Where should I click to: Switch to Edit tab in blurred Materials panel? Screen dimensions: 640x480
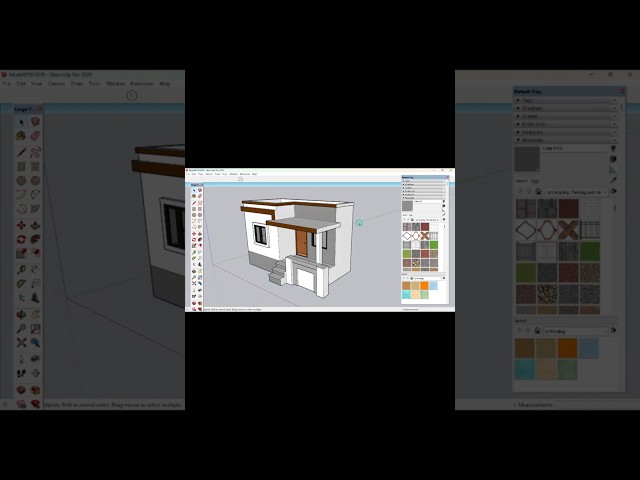click(x=535, y=181)
